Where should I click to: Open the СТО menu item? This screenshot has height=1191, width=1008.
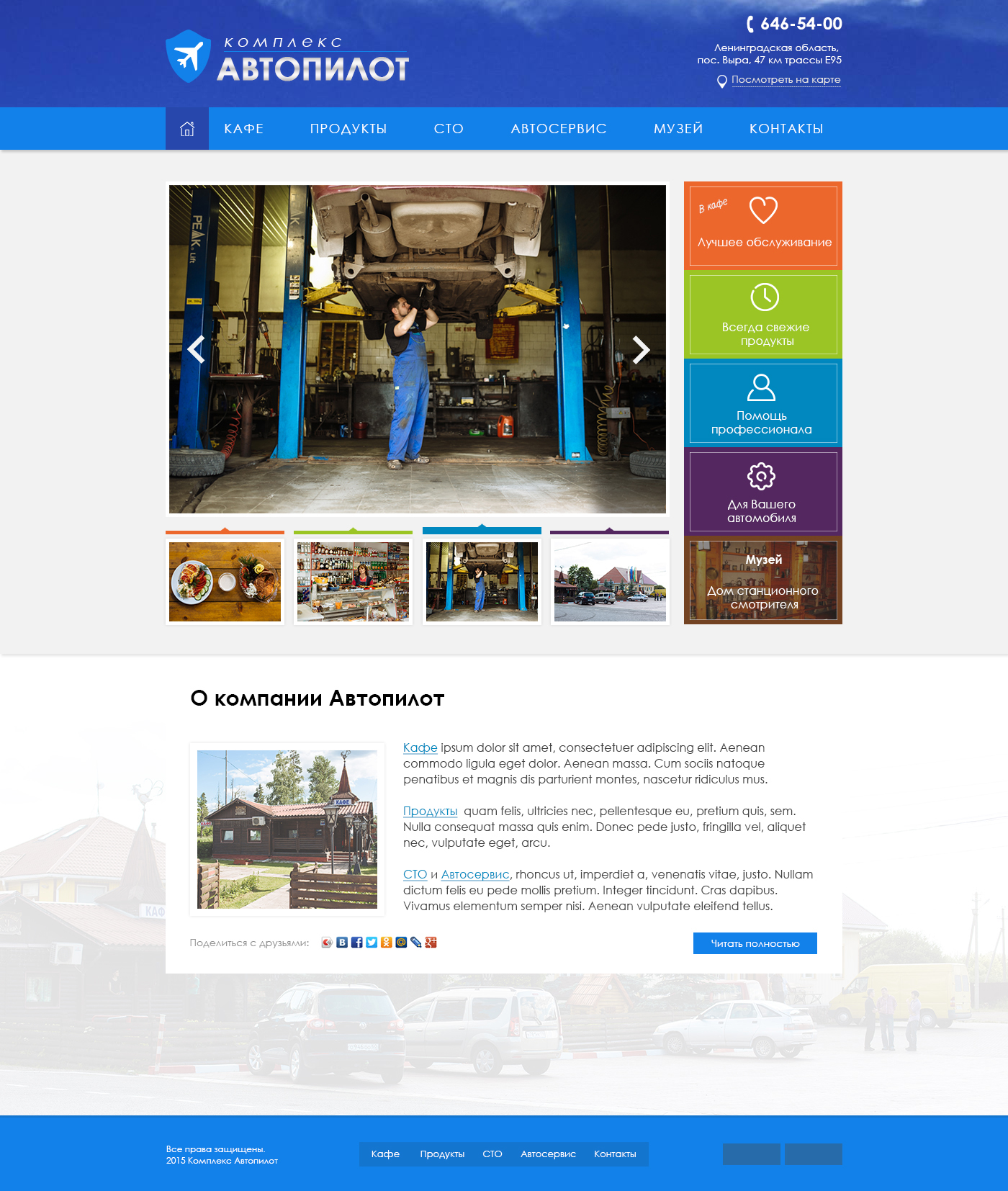[x=449, y=129]
